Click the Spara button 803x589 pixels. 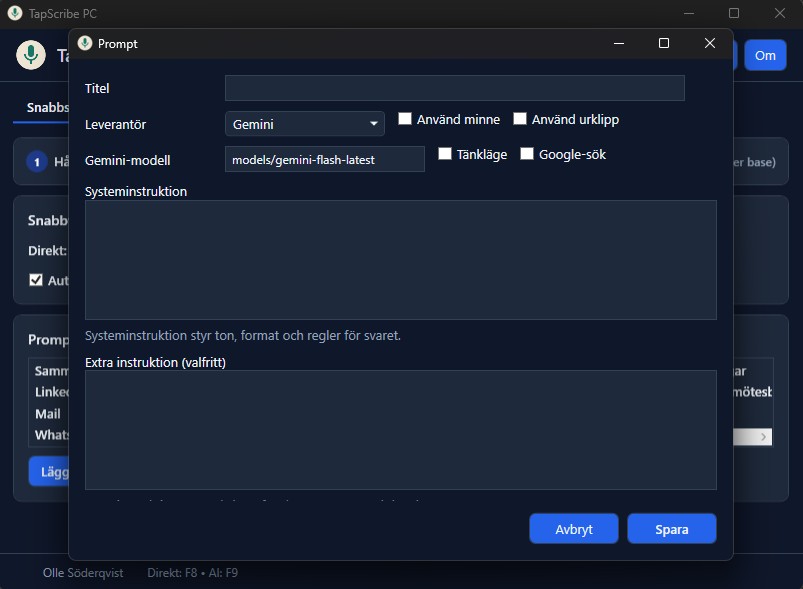coord(671,529)
